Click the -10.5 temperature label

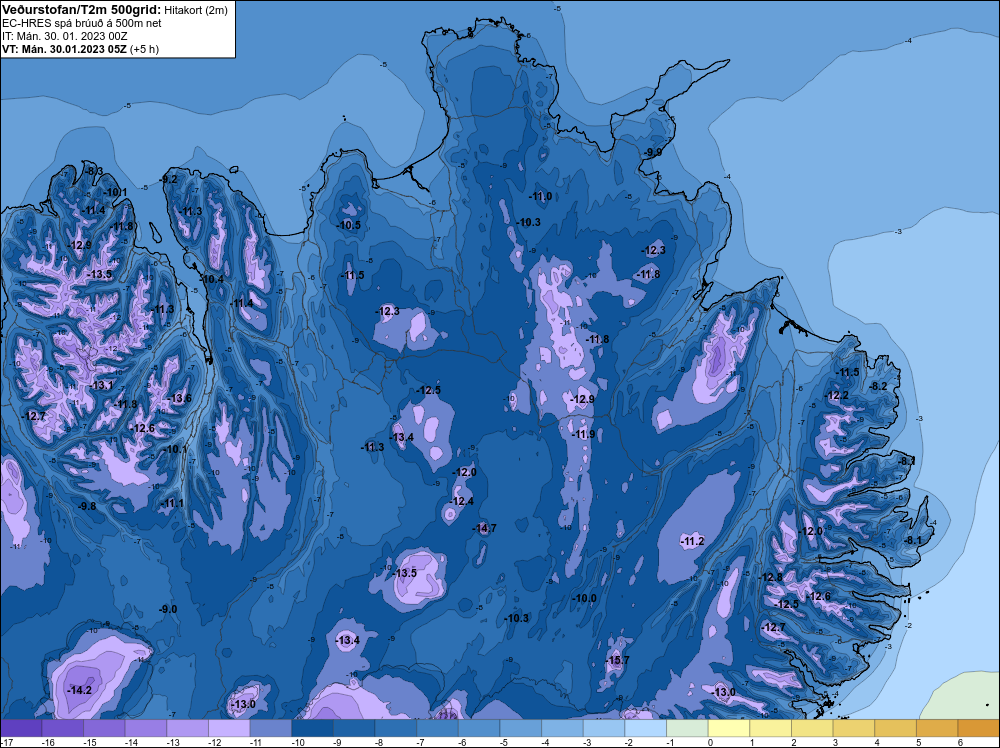(349, 225)
